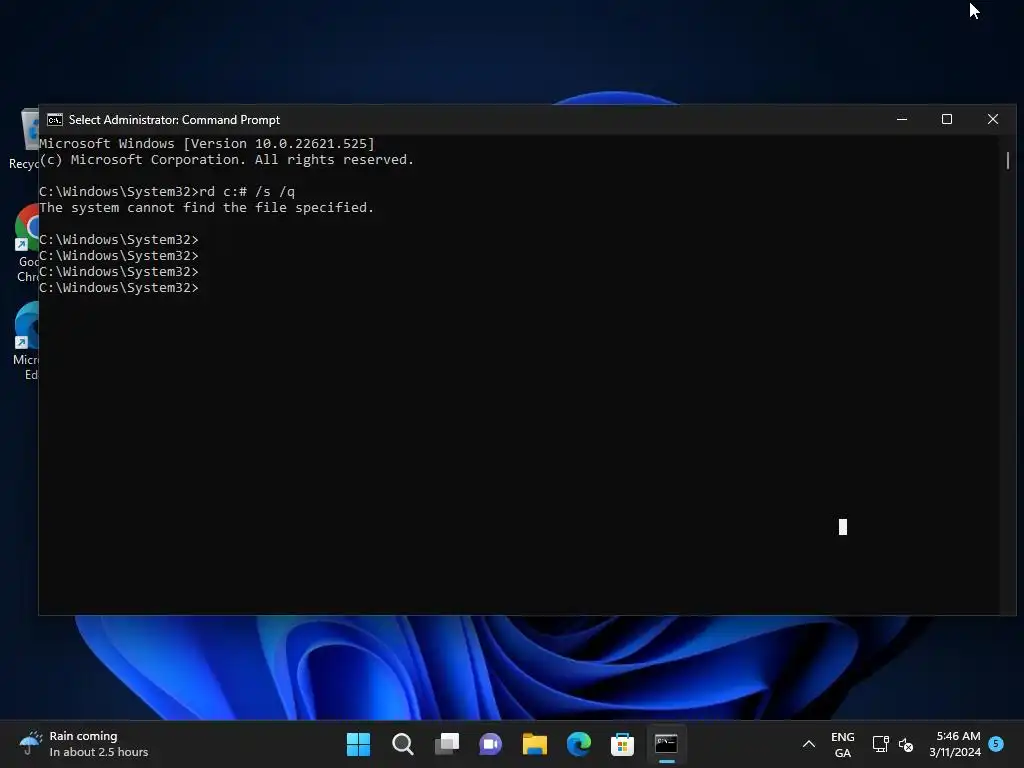Close the Command Prompt window
Viewport: 1024px width, 768px height.
tap(993, 120)
